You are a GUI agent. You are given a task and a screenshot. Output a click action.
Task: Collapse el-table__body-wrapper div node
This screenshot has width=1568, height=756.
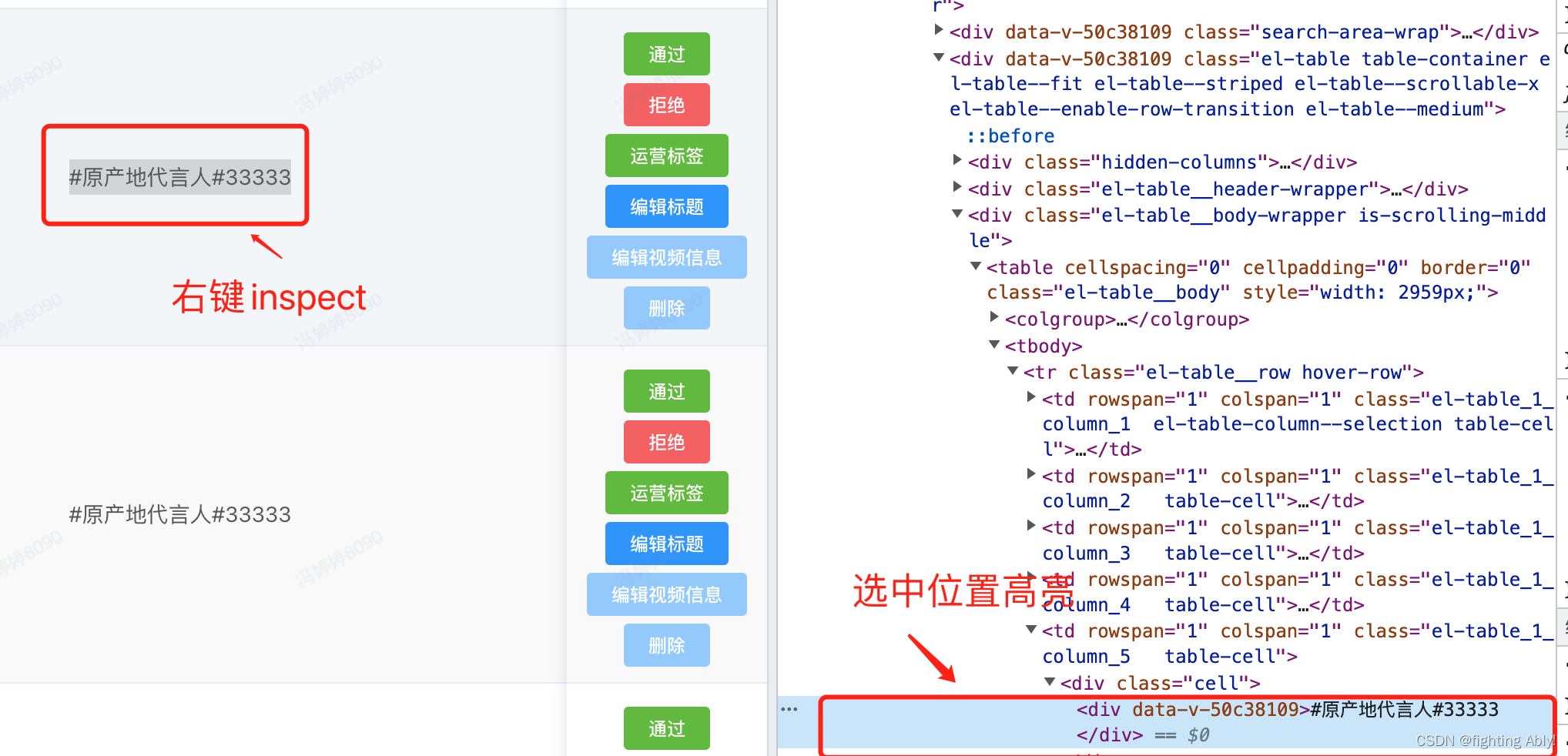point(957,213)
